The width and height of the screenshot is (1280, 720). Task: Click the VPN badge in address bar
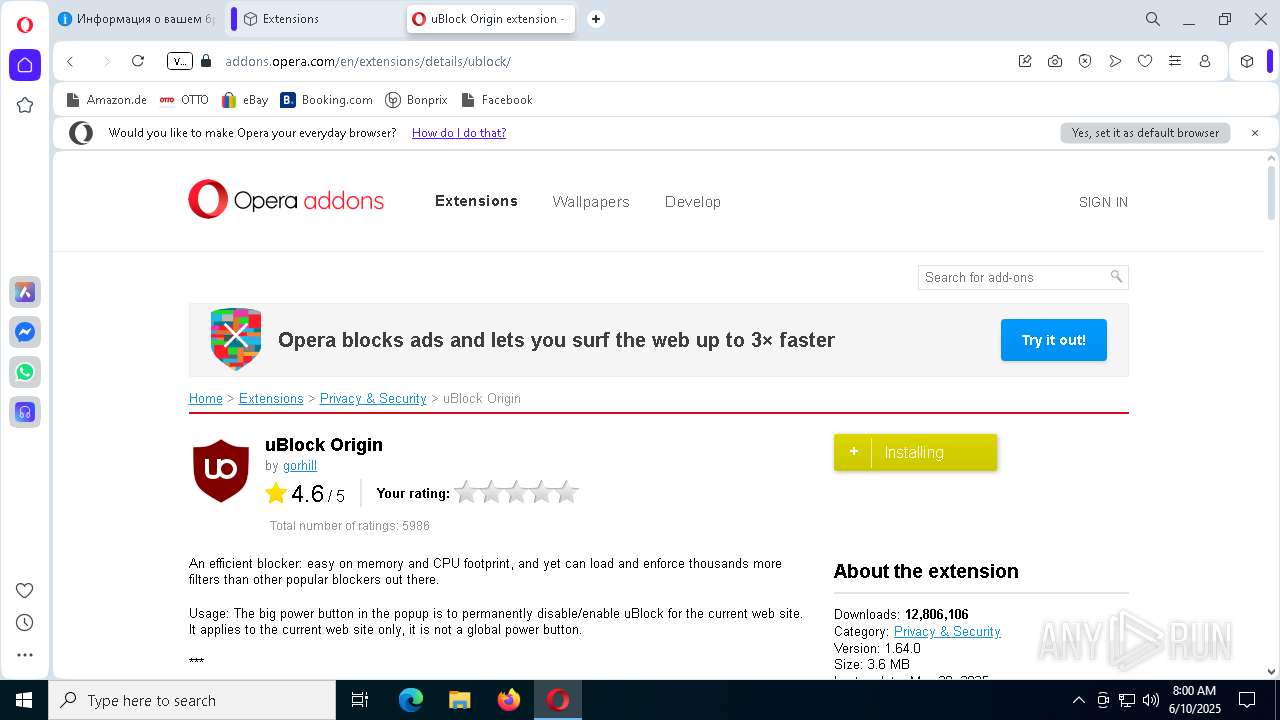(x=179, y=61)
